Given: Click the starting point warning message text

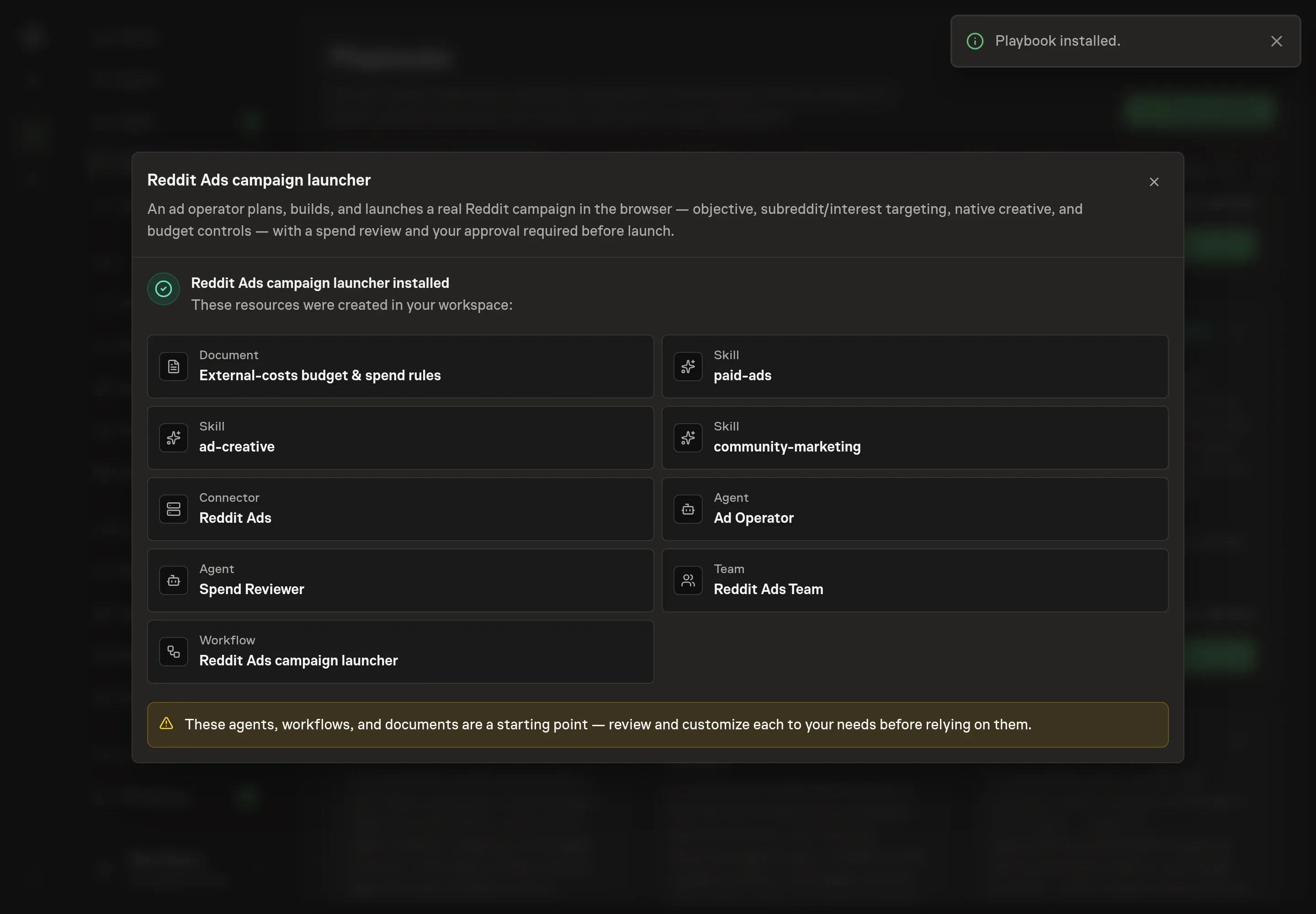Looking at the screenshot, I should pos(608,724).
